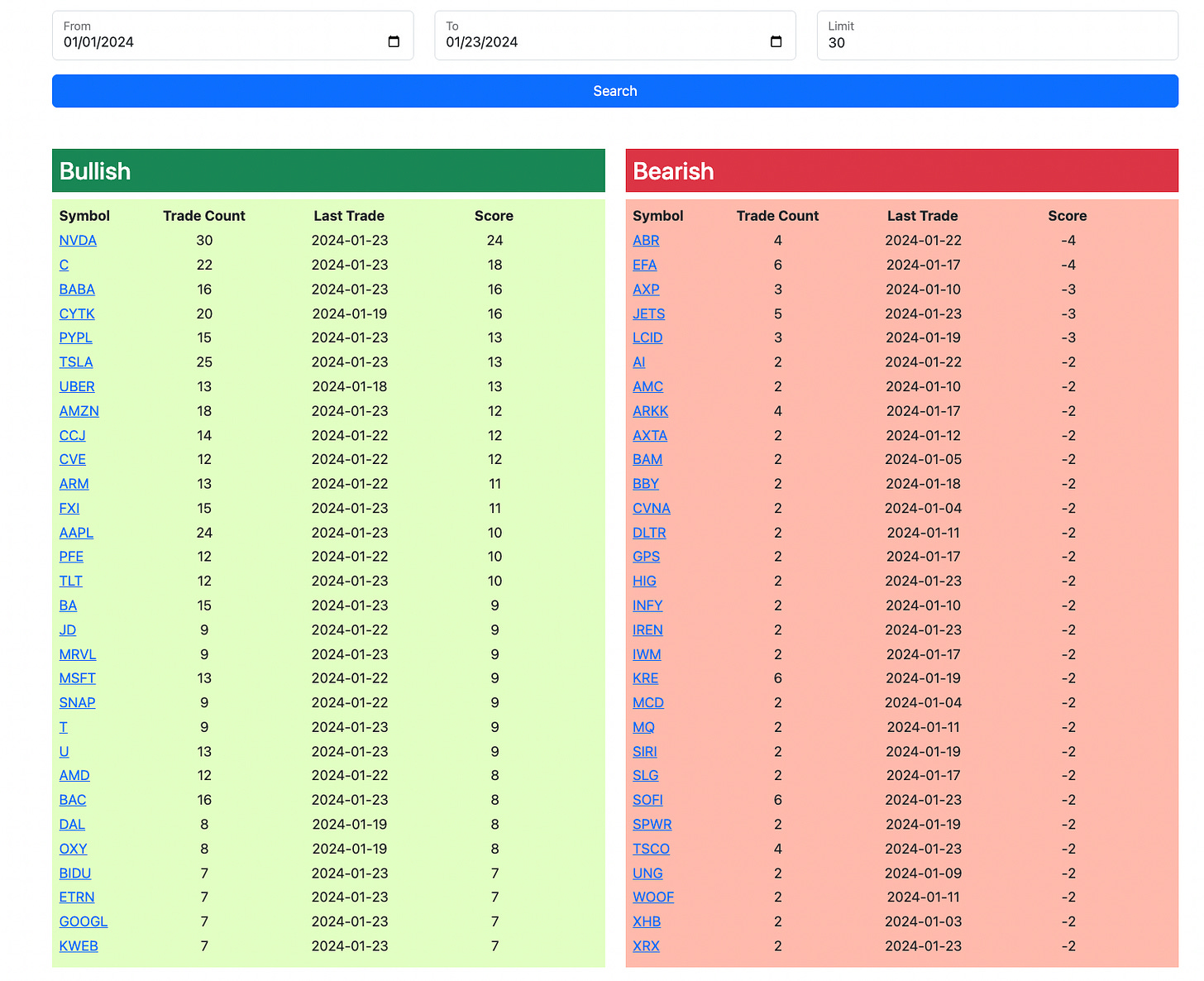Open the MCD ticker link
The height and width of the screenshot is (981, 1204).
648,703
